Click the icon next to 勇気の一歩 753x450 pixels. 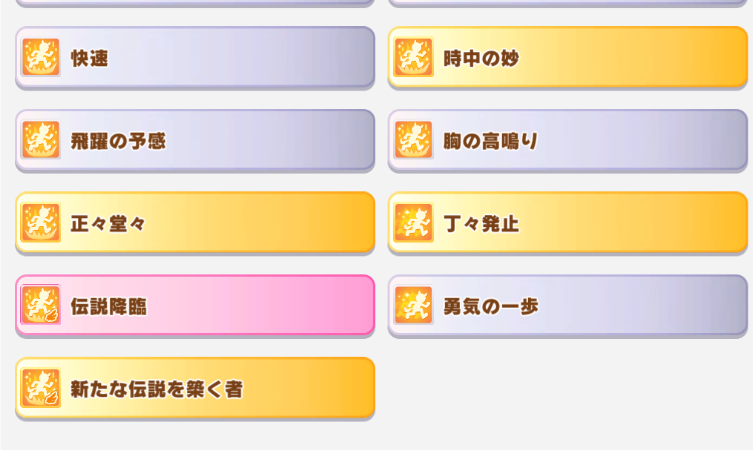click(413, 305)
